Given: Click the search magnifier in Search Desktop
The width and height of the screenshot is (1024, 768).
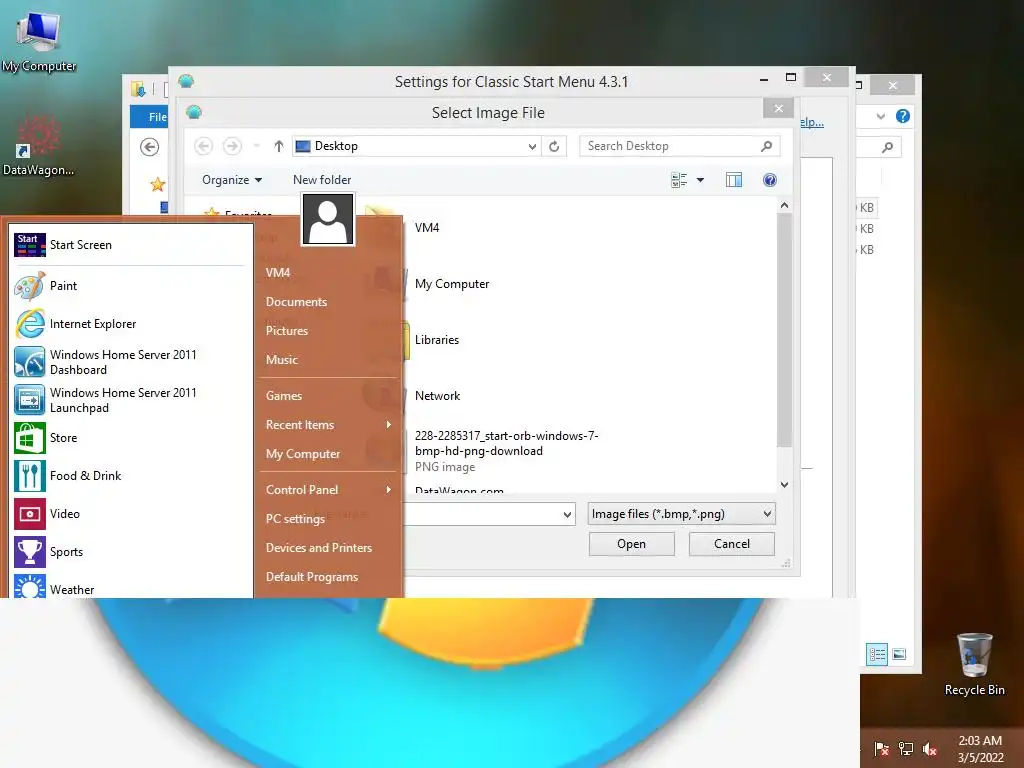Looking at the screenshot, I should point(767,146).
